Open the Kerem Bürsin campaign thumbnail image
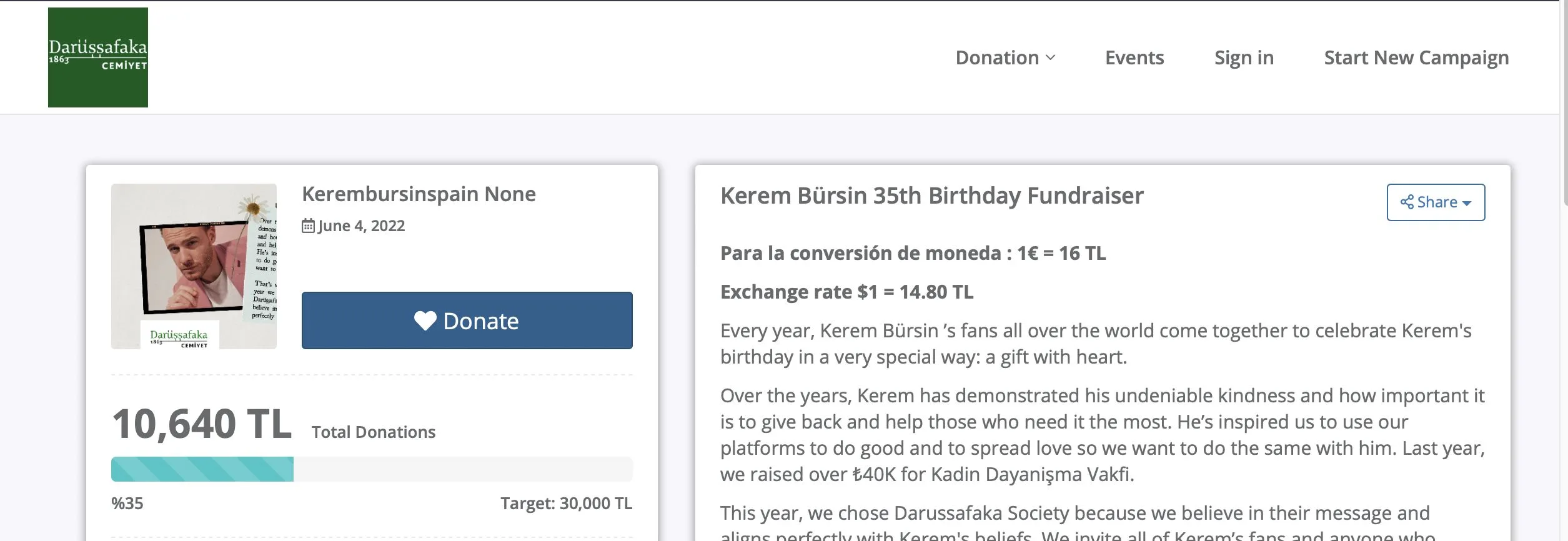This screenshot has width=1568, height=541. tap(194, 266)
